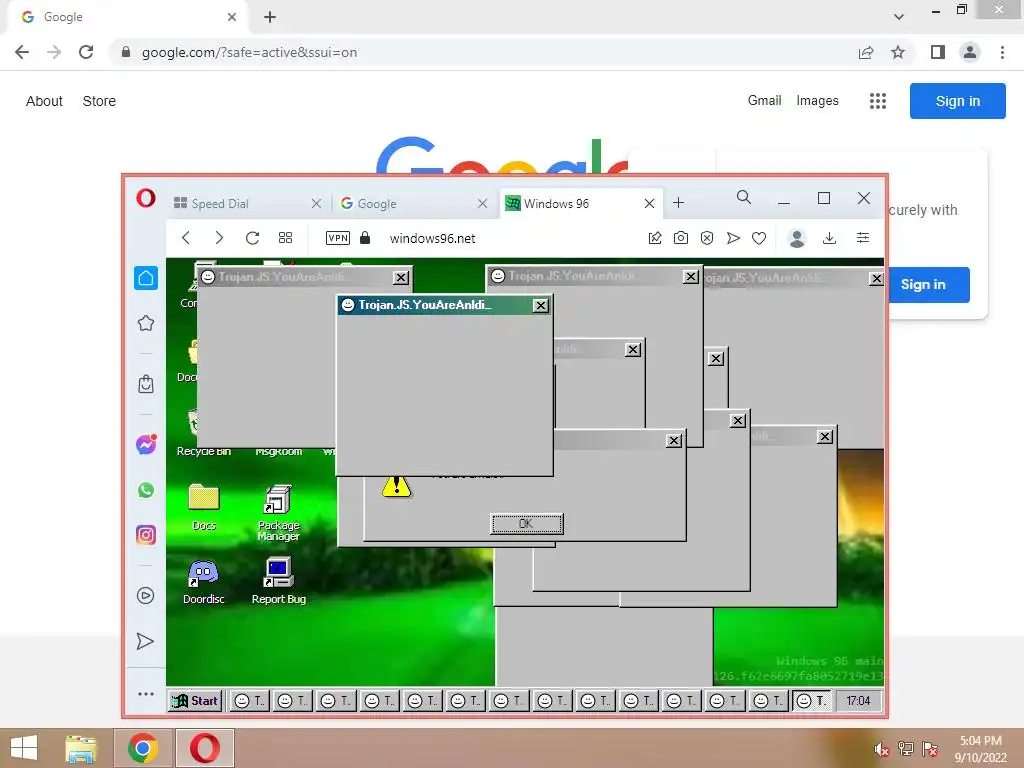Open a new tab in Opera
1024x768 pixels.
tap(679, 202)
